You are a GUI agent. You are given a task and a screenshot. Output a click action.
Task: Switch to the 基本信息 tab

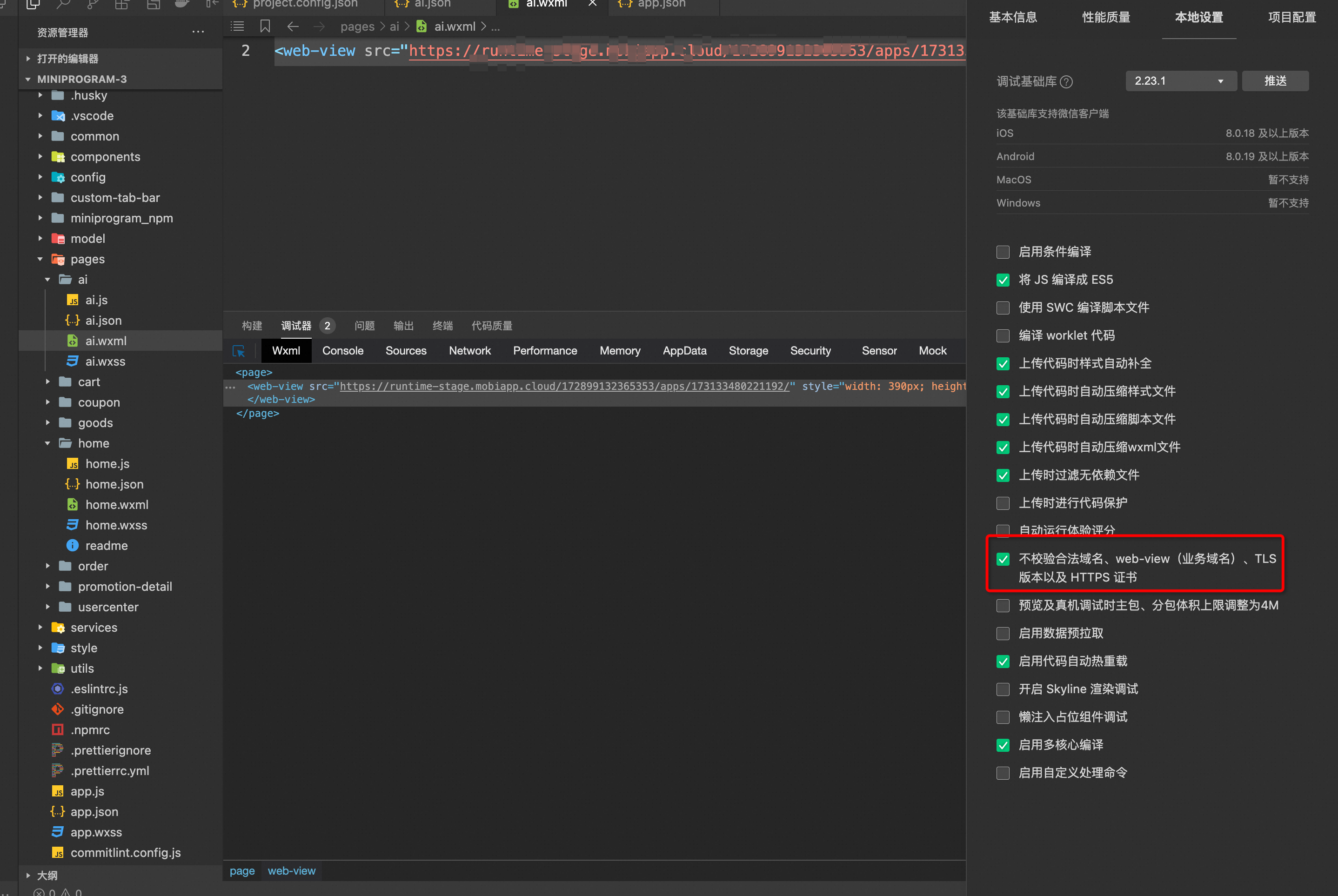1013,17
